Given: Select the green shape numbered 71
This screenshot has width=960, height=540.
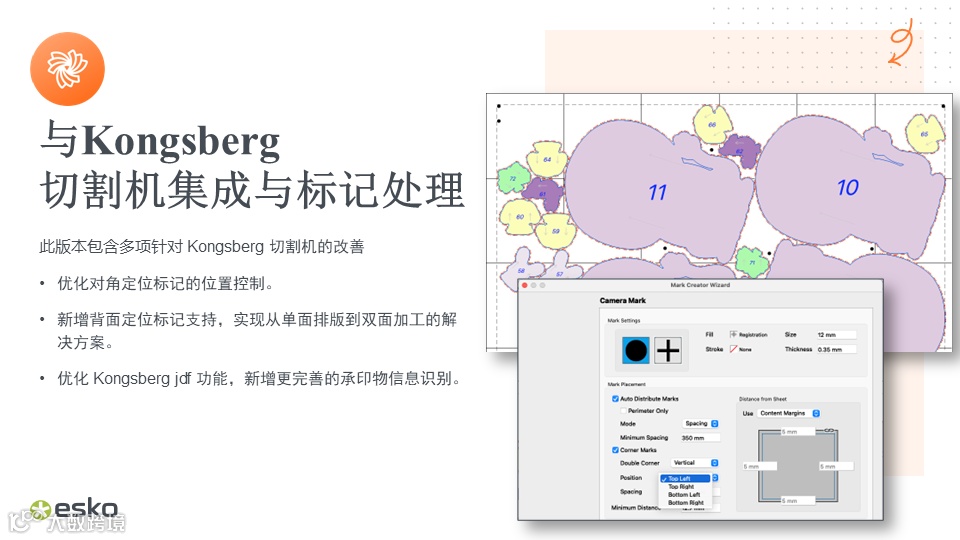Looking at the screenshot, I should tap(752, 262).
